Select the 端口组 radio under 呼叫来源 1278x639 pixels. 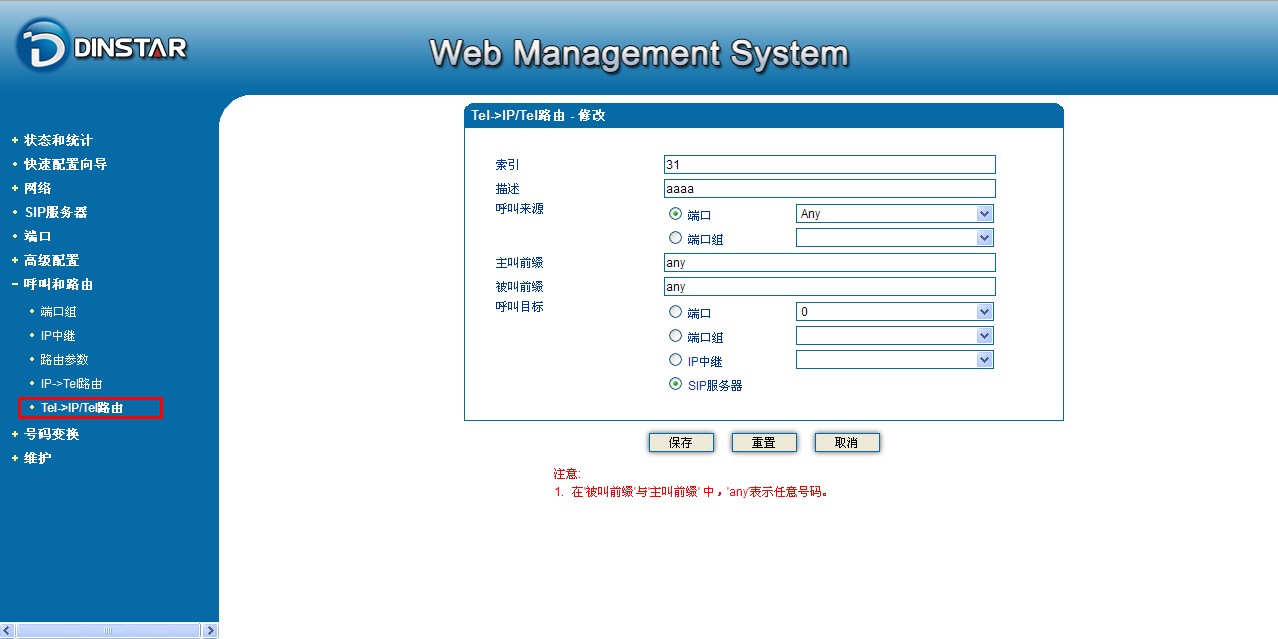click(675, 238)
